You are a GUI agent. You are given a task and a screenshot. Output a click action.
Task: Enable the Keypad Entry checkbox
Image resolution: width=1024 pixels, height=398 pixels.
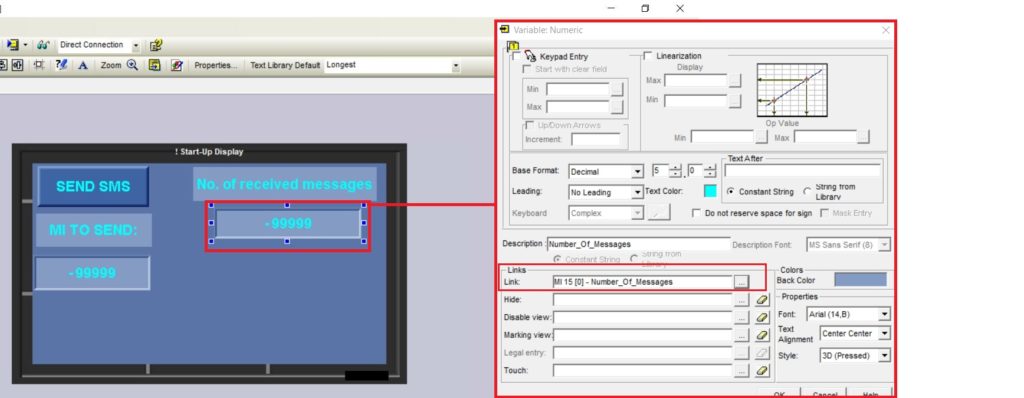[517, 57]
